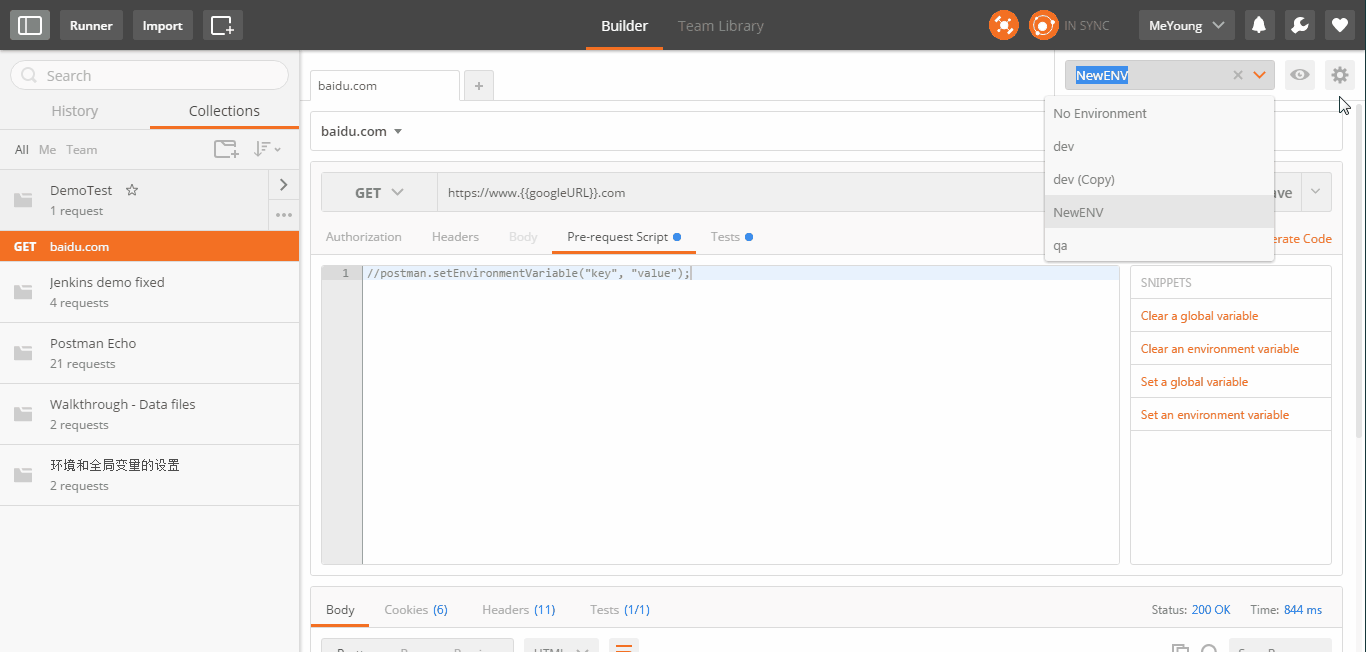Star the DemoTest collection

[131, 190]
